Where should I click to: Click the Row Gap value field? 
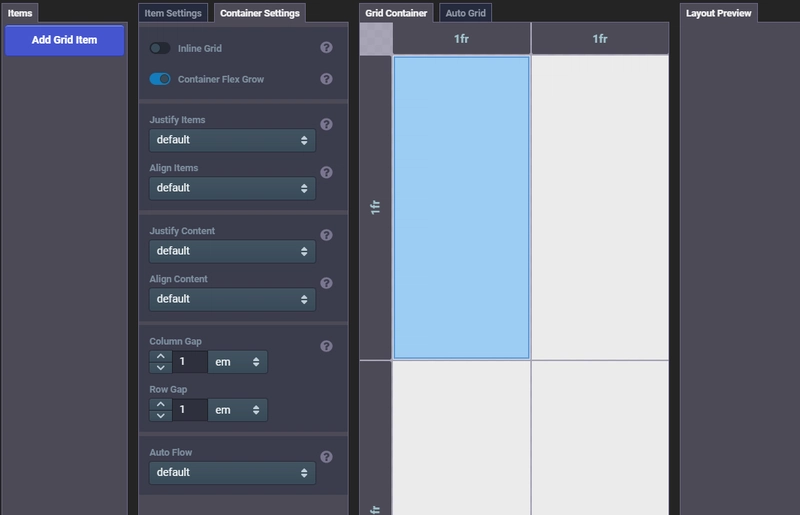[x=190, y=410]
